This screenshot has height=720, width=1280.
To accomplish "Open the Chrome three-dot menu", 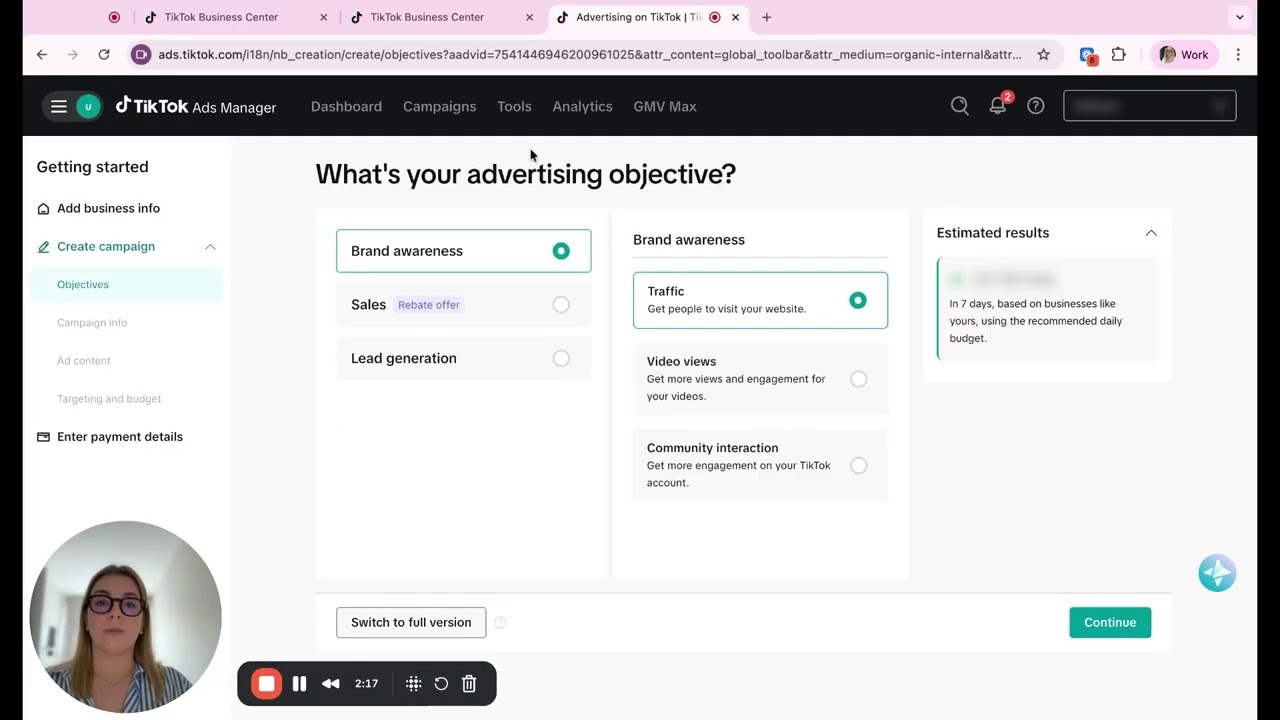I will 1239,55.
